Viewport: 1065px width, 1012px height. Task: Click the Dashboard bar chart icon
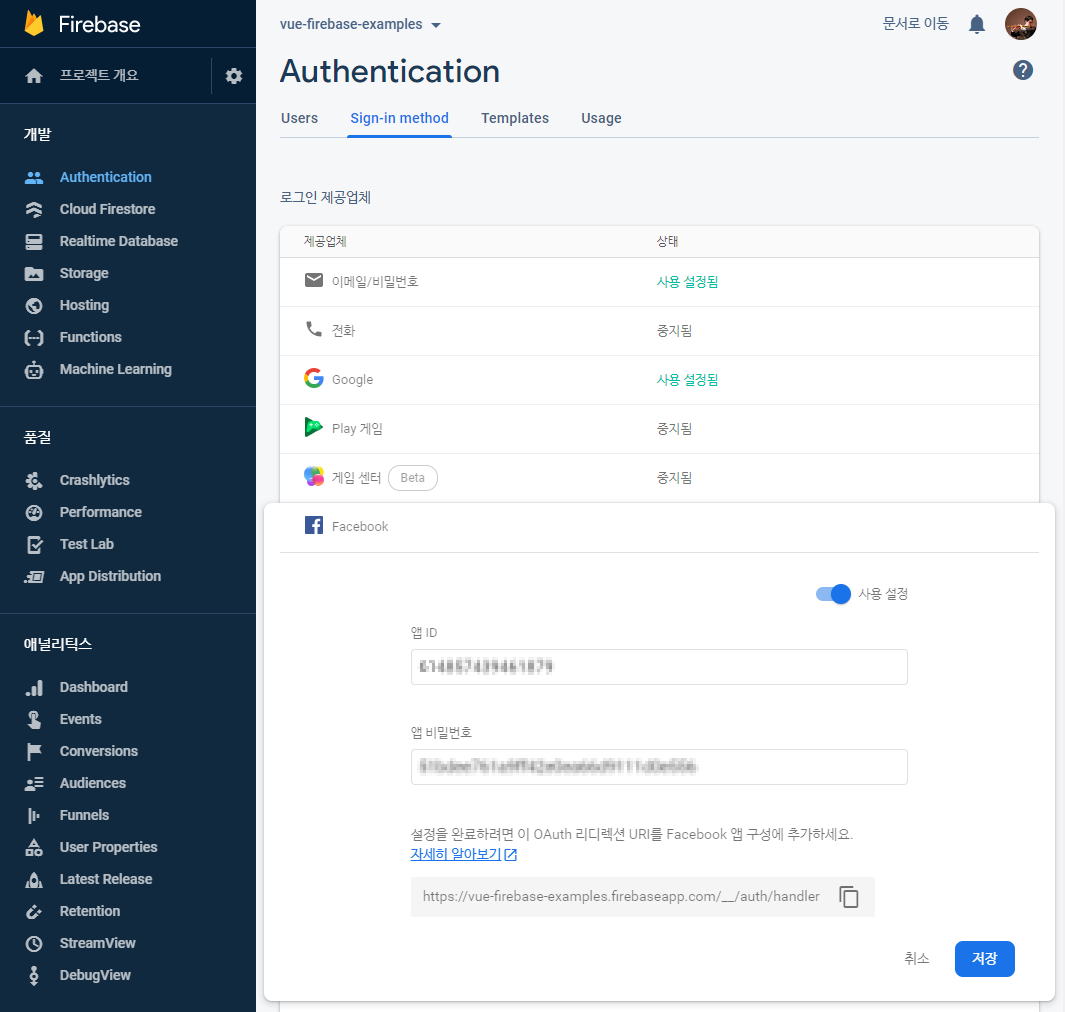(x=34, y=687)
